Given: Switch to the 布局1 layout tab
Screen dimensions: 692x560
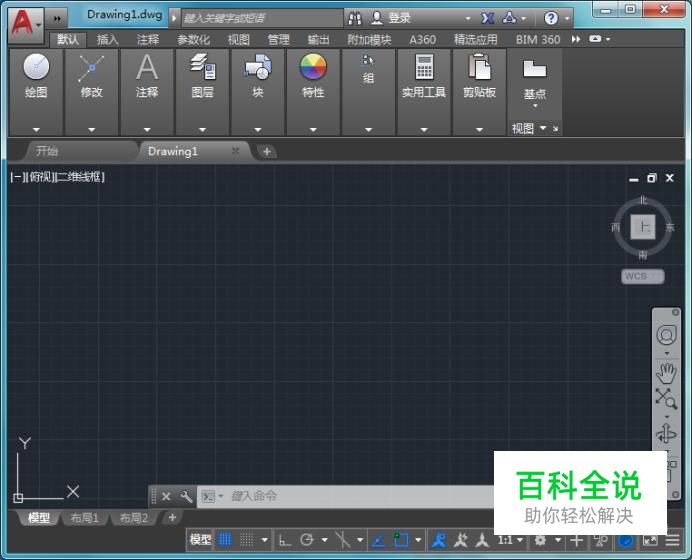Looking at the screenshot, I should tap(82, 518).
